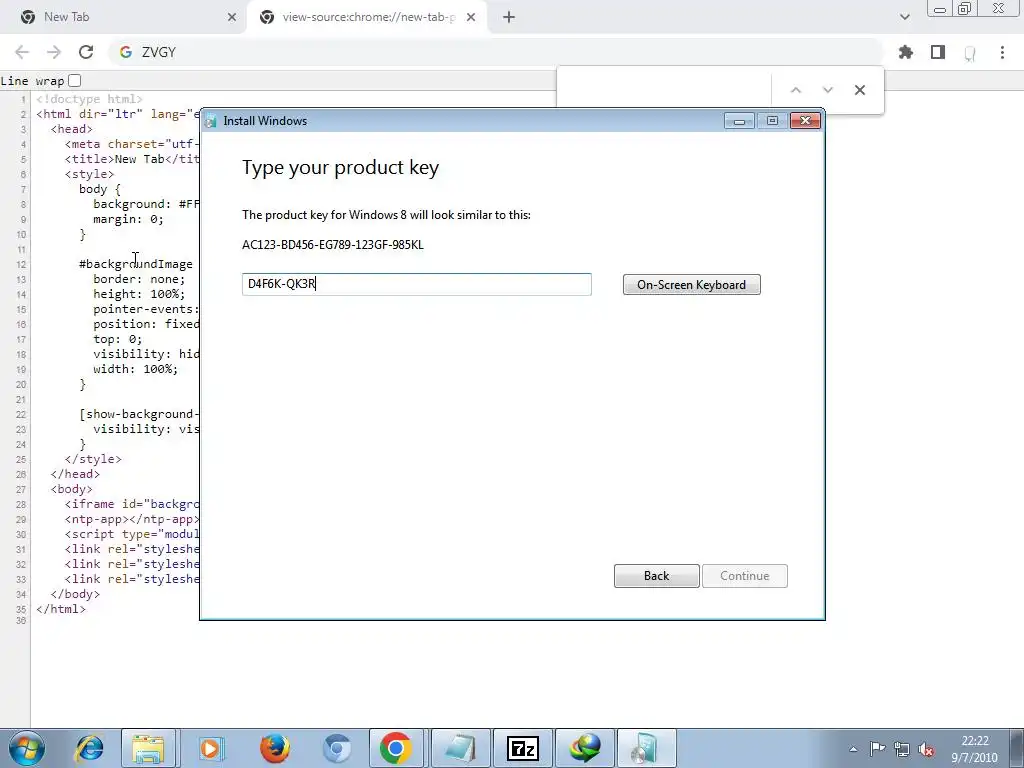The image size is (1024, 768).
Task: Click the Google icon in address bar
Action: (125, 52)
